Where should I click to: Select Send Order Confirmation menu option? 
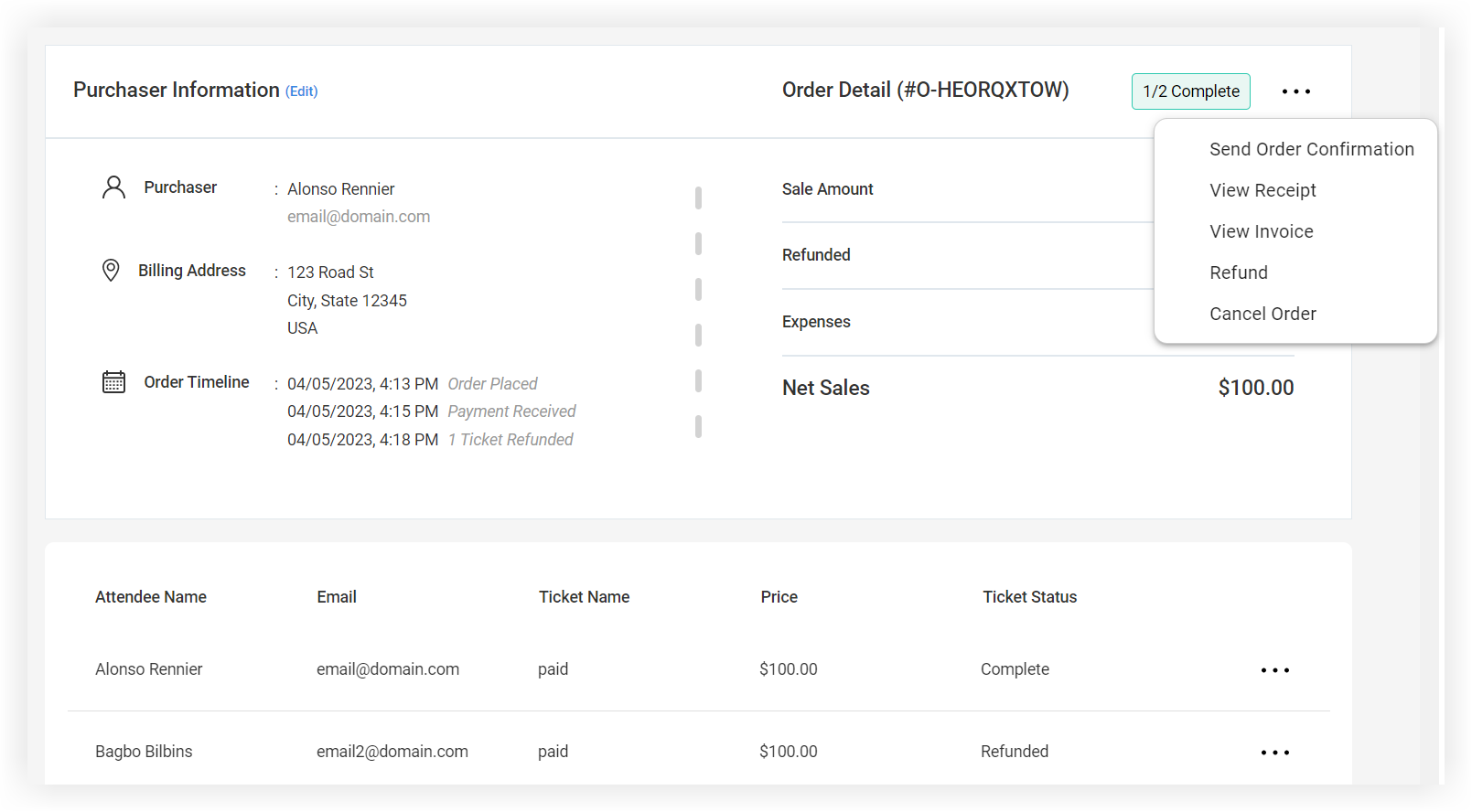point(1311,149)
